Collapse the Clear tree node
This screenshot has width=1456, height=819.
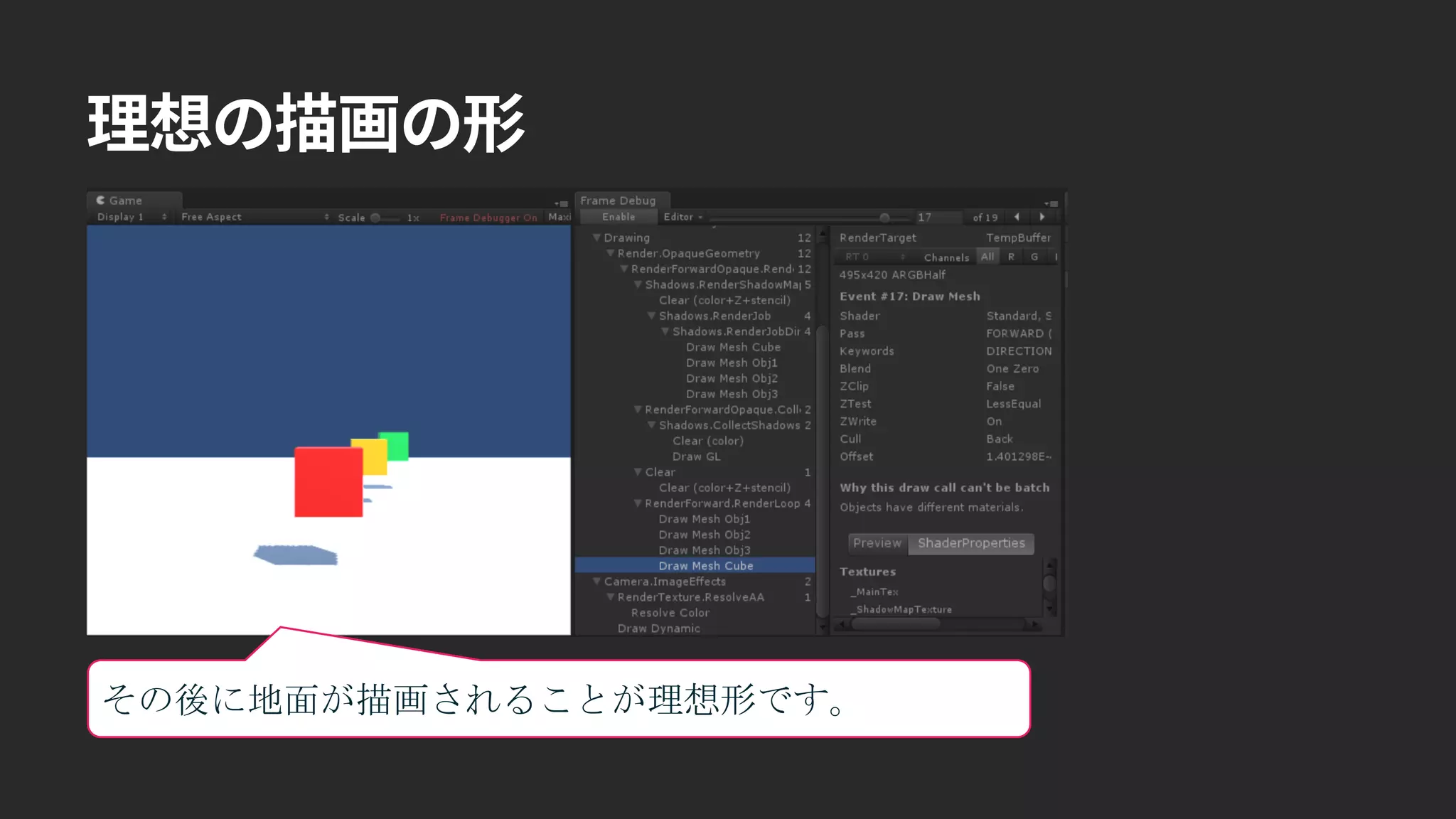[638, 472]
